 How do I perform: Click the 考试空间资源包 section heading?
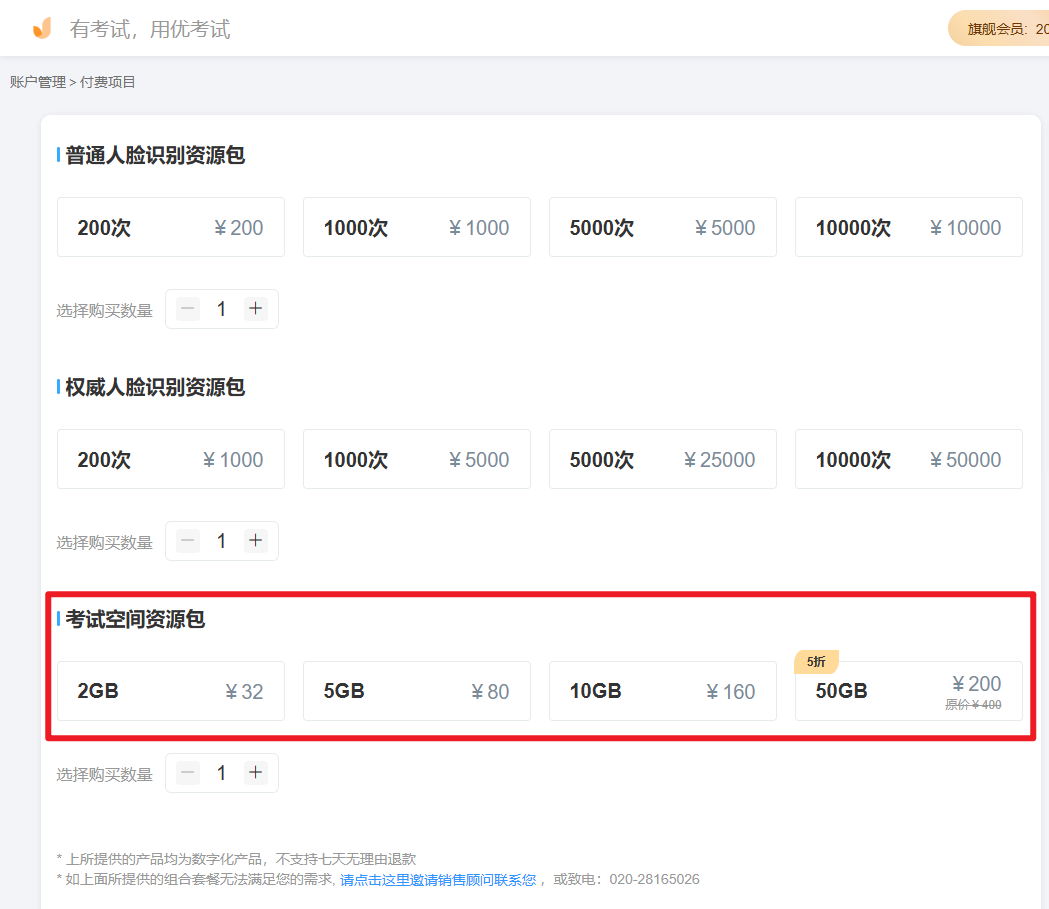point(135,619)
